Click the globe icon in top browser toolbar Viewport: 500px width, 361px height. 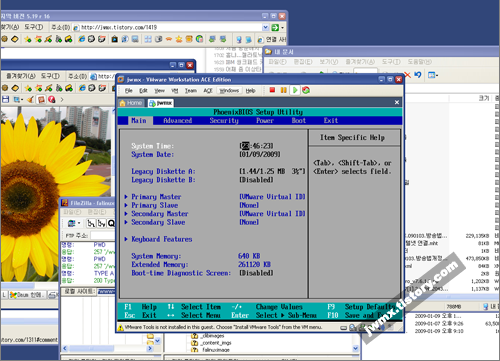click(199, 39)
